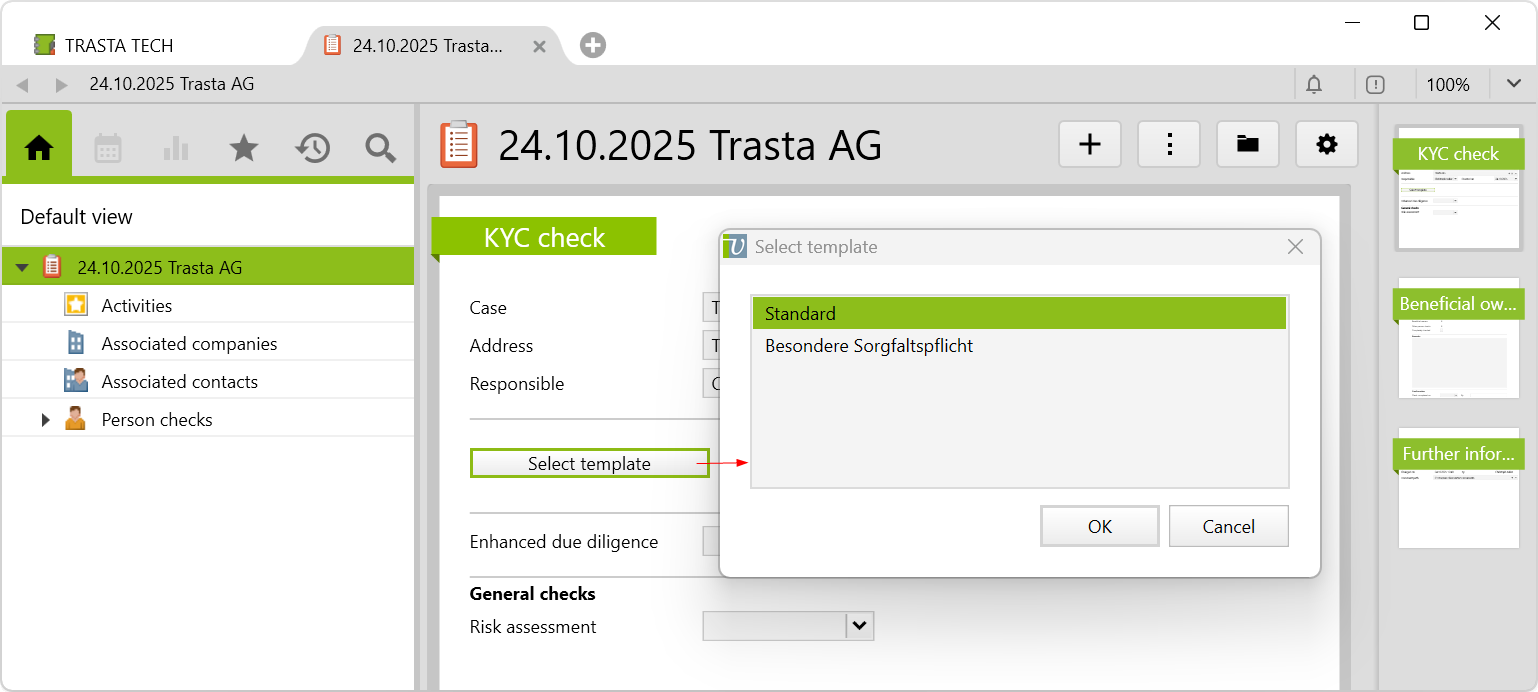This screenshot has width=1538, height=692.
Task: Collapse the 24.10.2025 Trasta AG node
Action: [x=22, y=268]
